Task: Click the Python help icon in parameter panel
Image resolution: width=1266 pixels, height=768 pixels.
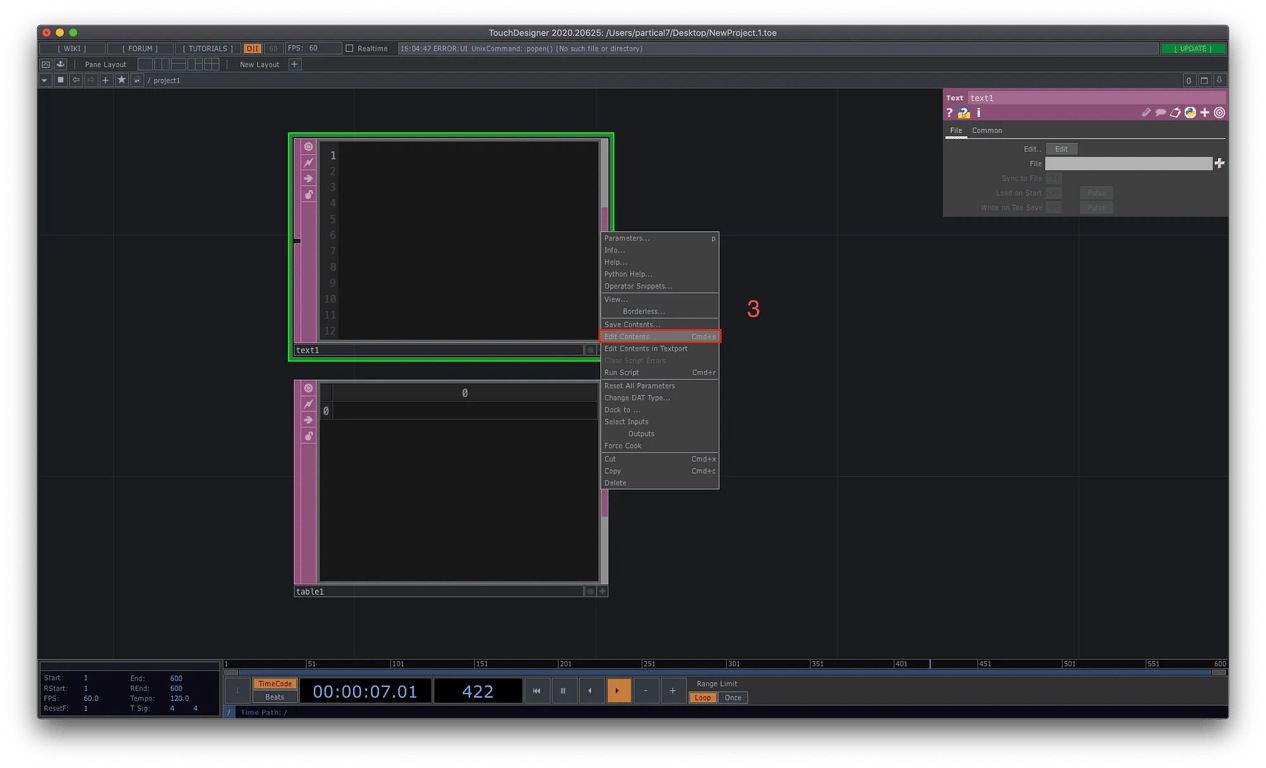Action: 964,113
